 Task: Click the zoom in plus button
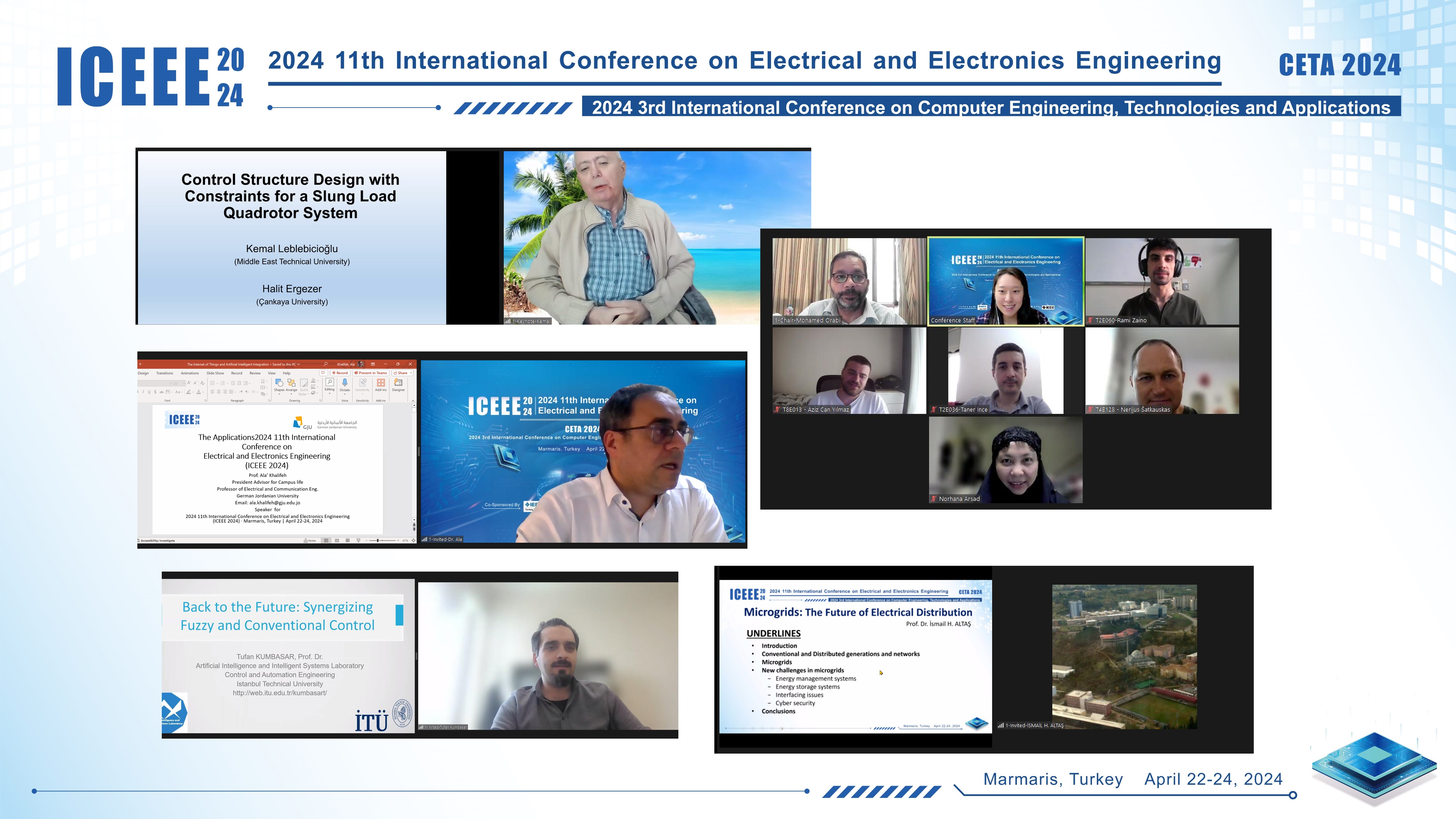(398, 540)
